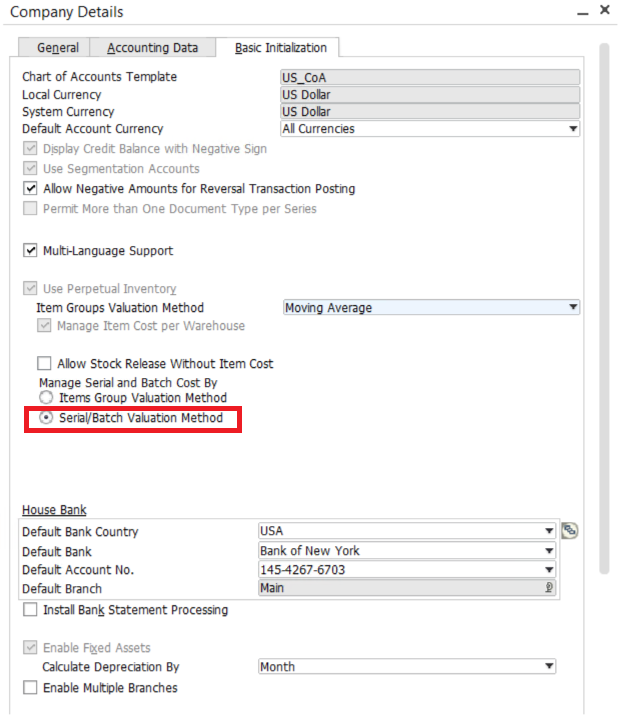The width and height of the screenshot is (619, 718).
Task: Enable Multiple Branches checkbox
Action: [x=30, y=688]
